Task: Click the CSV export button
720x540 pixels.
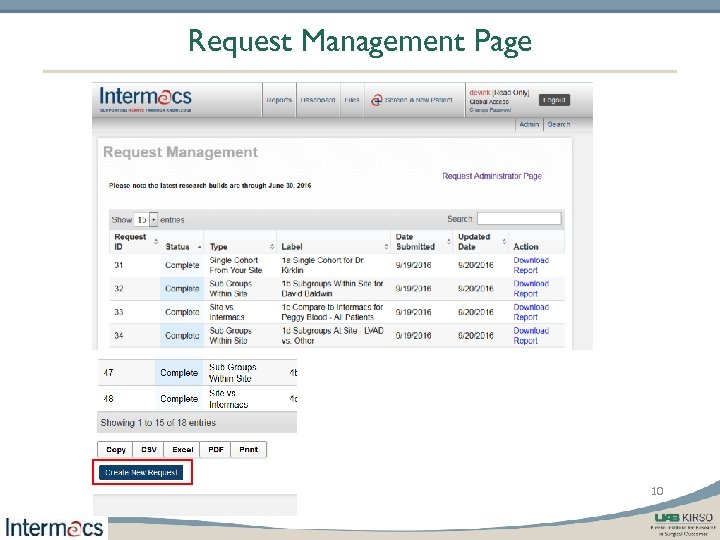Action: (x=149, y=450)
